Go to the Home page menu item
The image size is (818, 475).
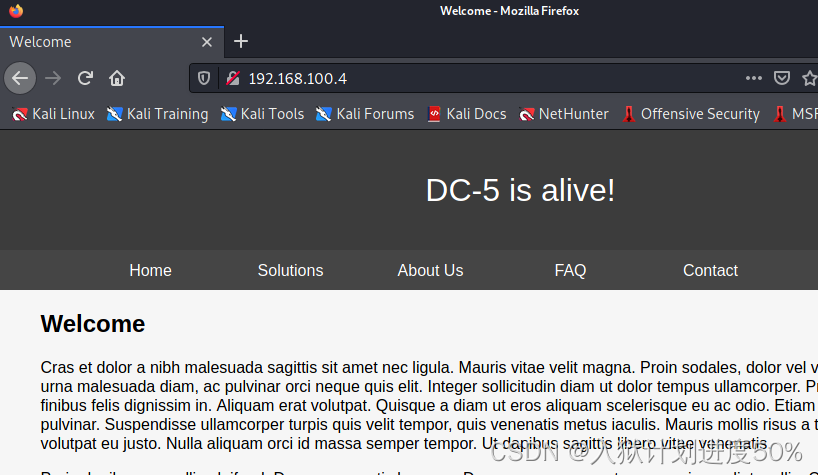[150, 270]
